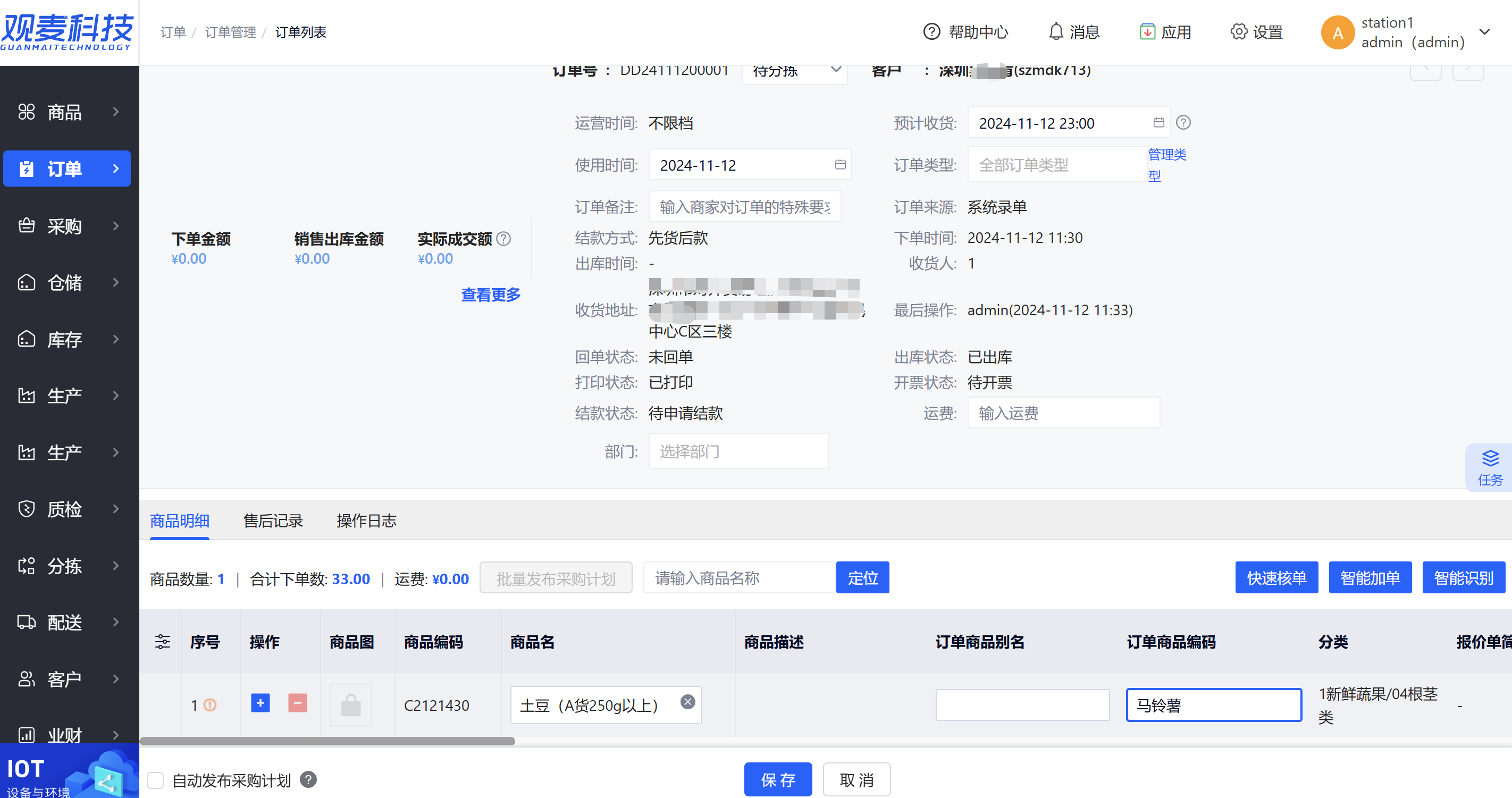Open the 仓储 warehouse sidebar icon

[x=27, y=282]
